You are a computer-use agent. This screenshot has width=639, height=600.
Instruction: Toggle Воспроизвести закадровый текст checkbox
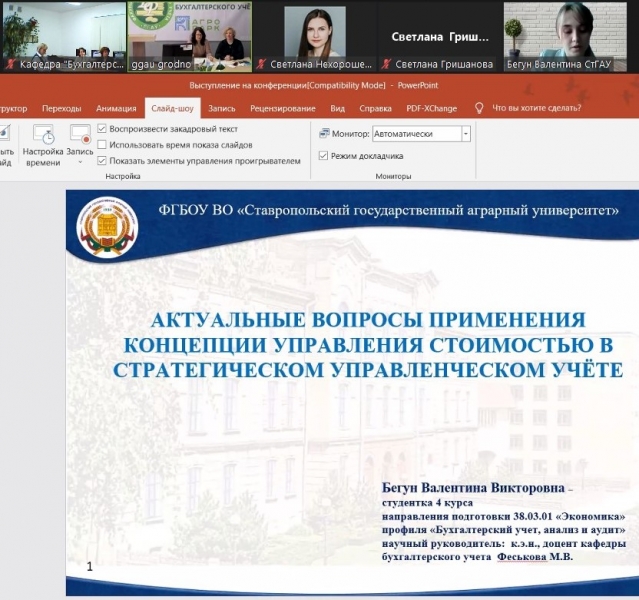click(102, 129)
